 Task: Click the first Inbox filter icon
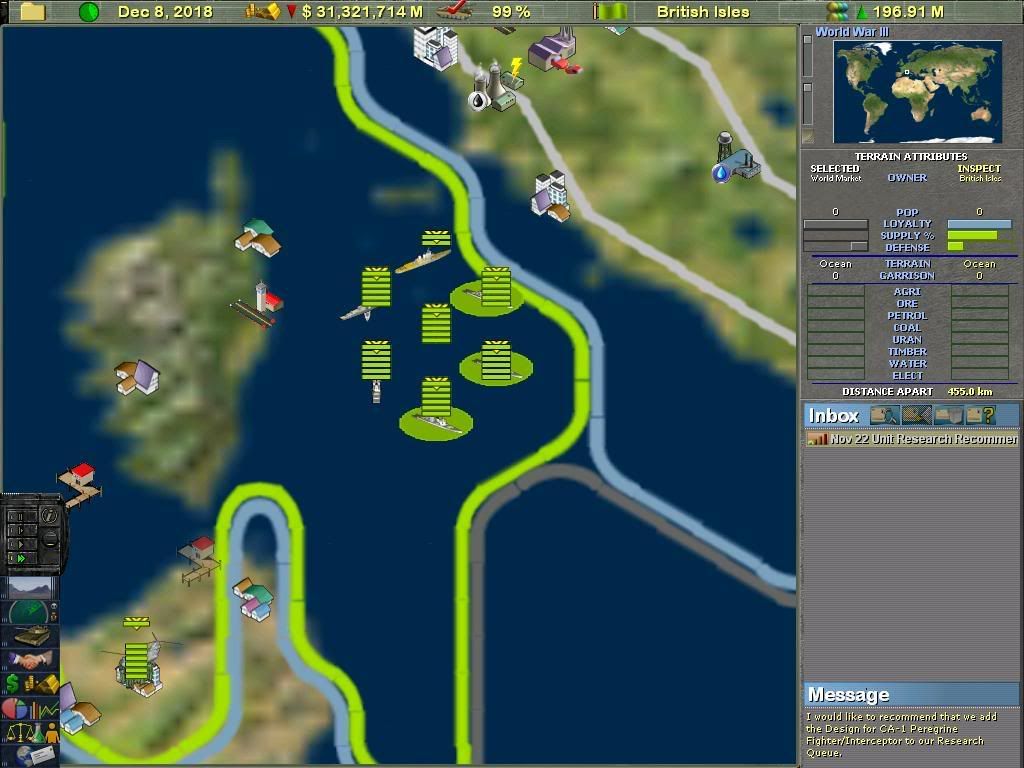[x=884, y=415]
